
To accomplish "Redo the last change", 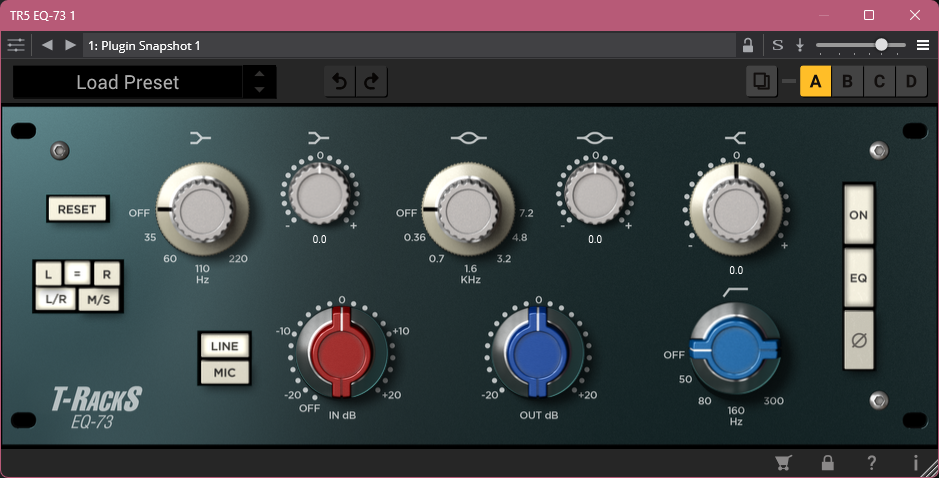I will pos(371,81).
